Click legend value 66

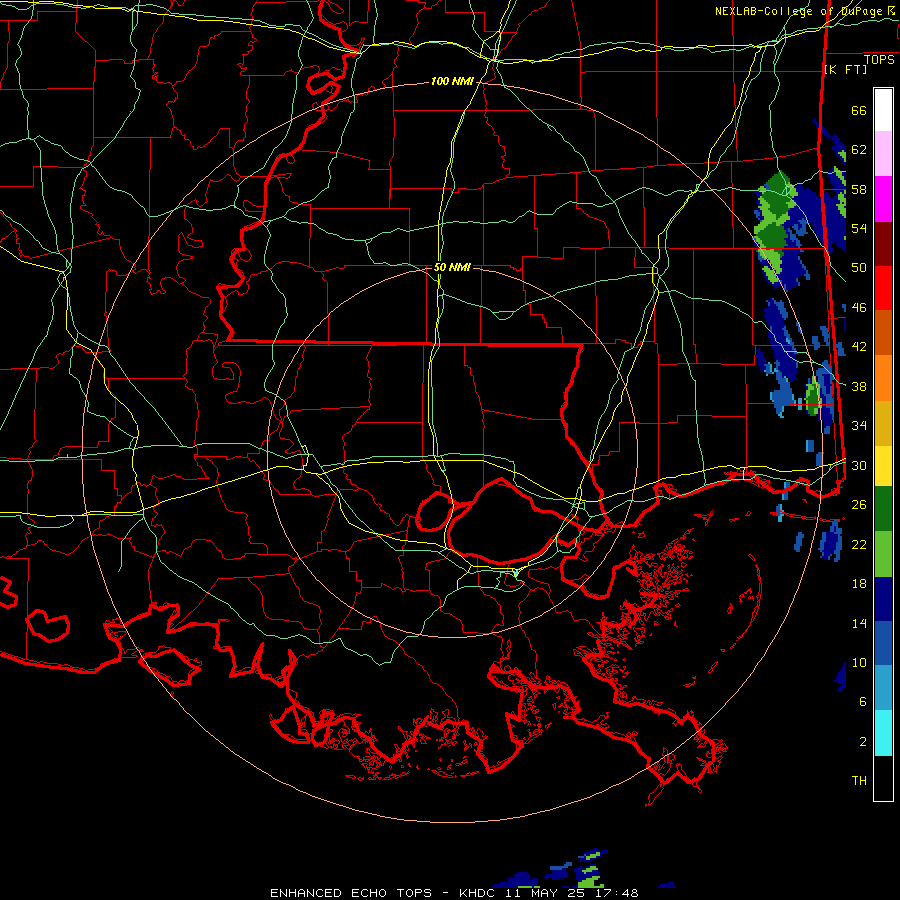tap(859, 111)
